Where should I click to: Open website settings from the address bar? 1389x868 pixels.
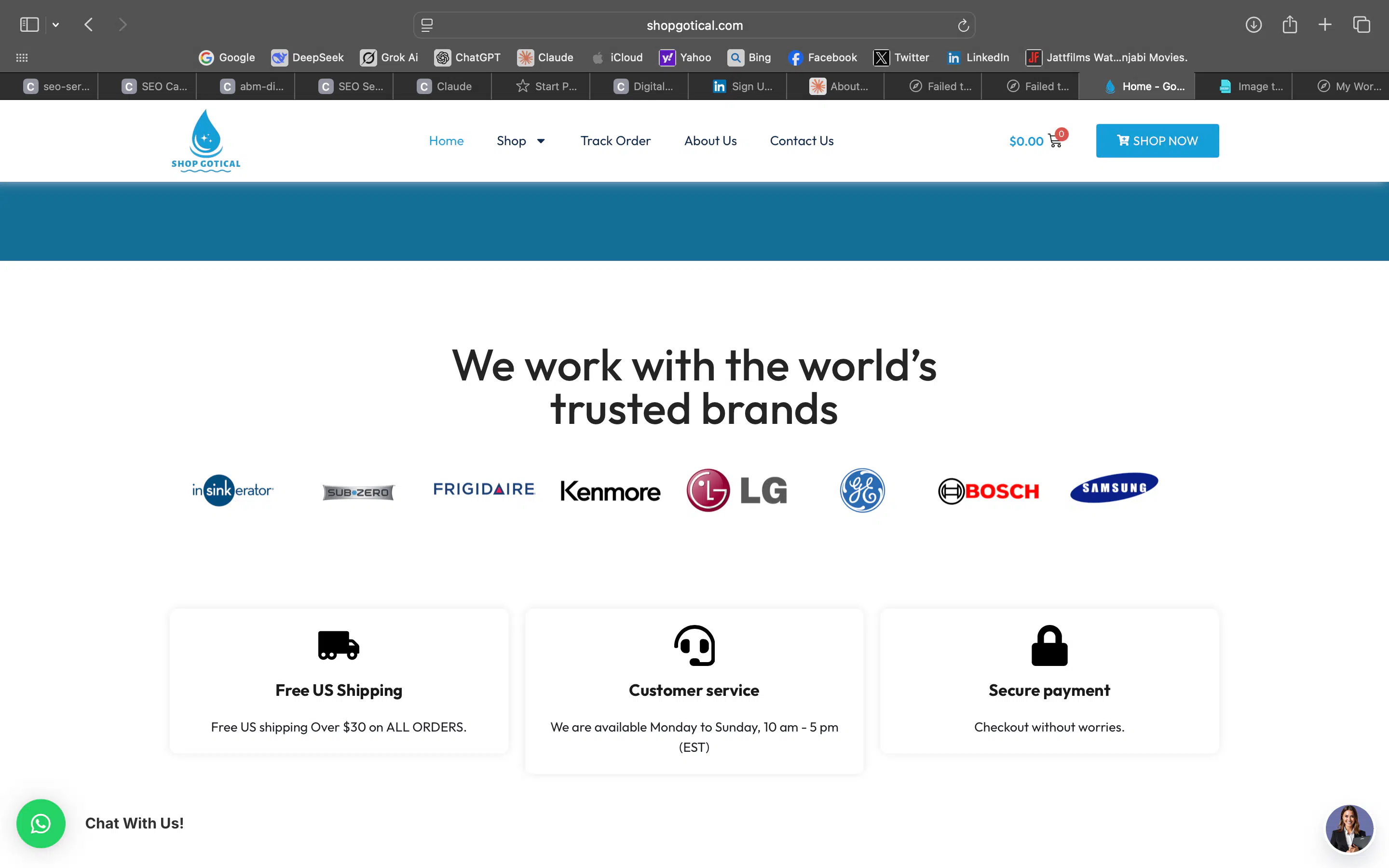tap(427, 25)
